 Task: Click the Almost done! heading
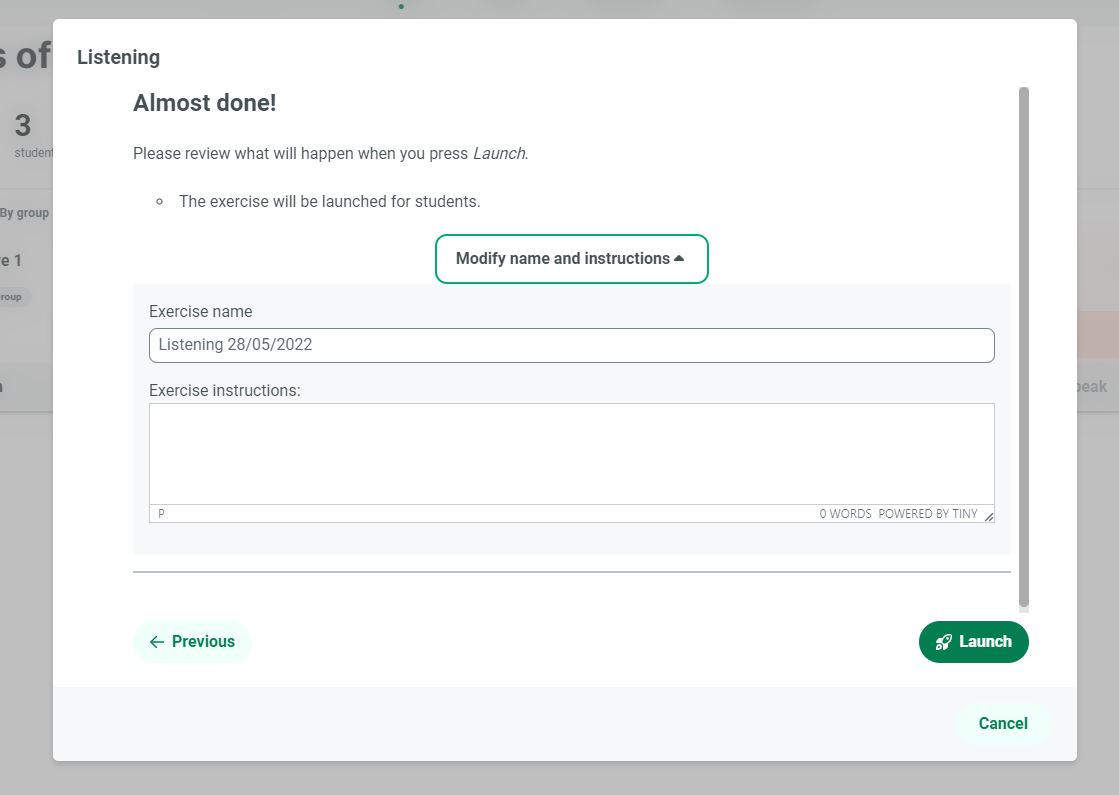[x=204, y=103]
